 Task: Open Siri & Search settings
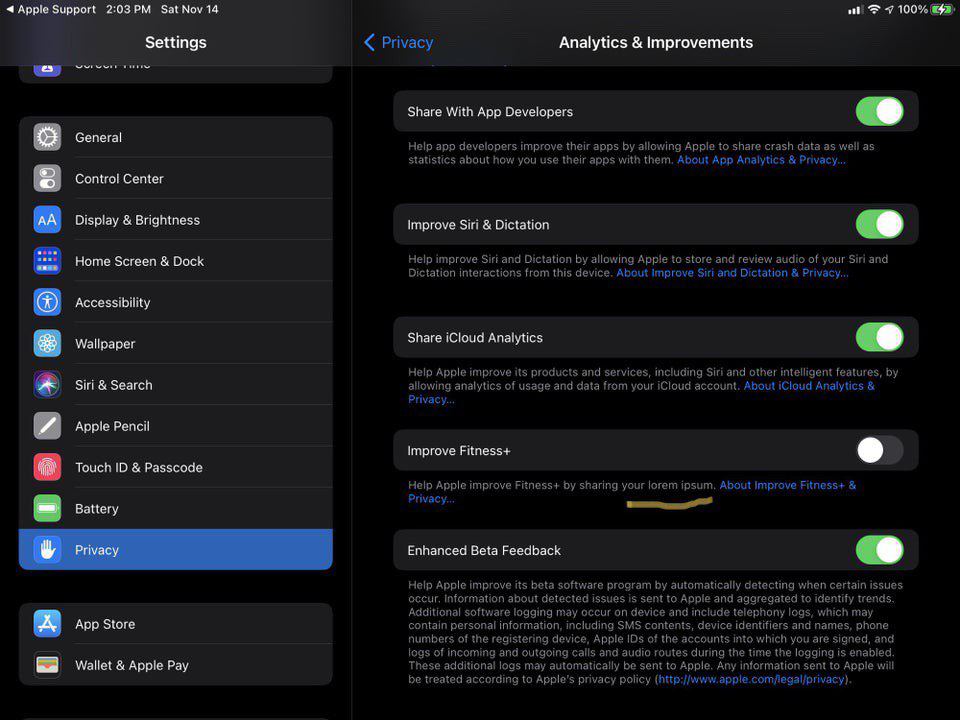point(176,384)
